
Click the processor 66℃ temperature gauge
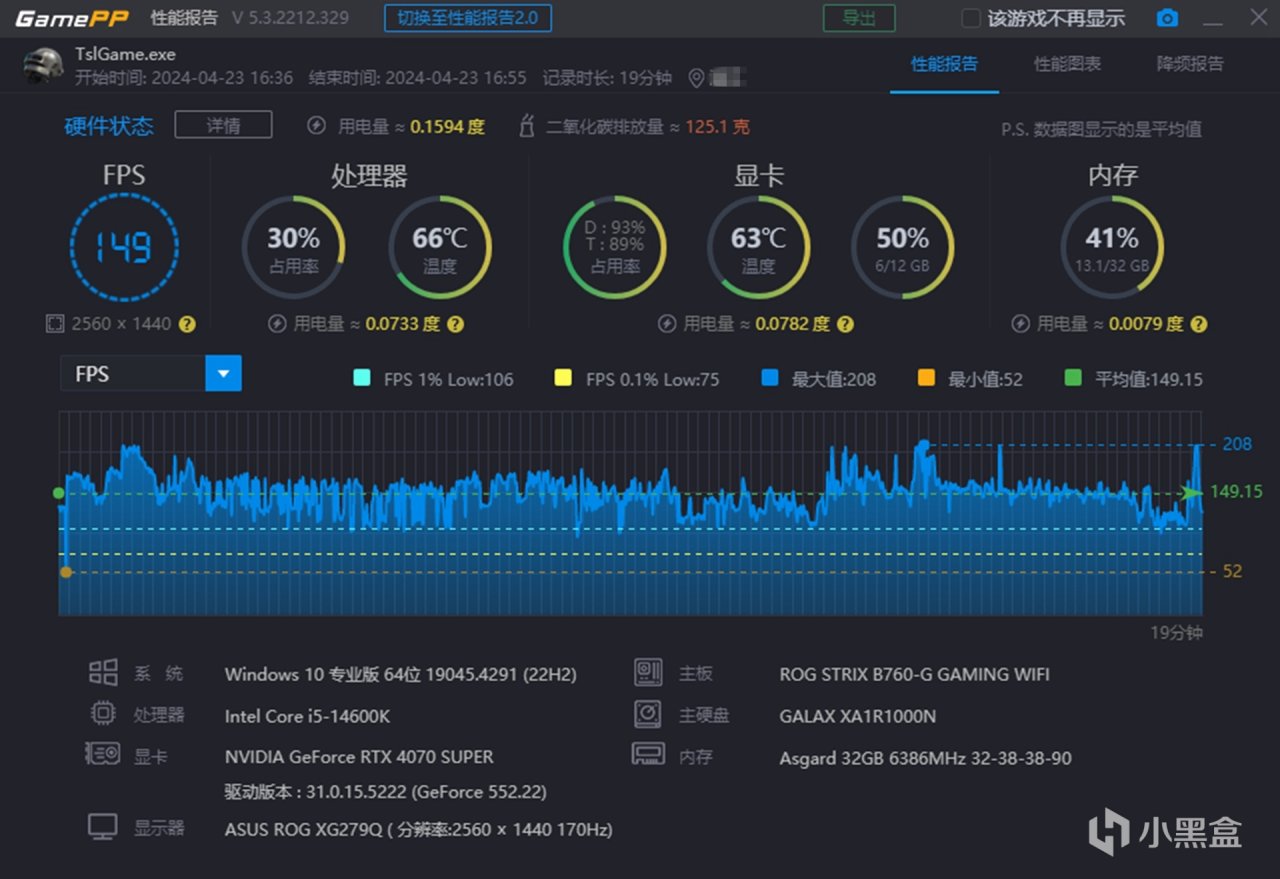(x=440, y=246)
